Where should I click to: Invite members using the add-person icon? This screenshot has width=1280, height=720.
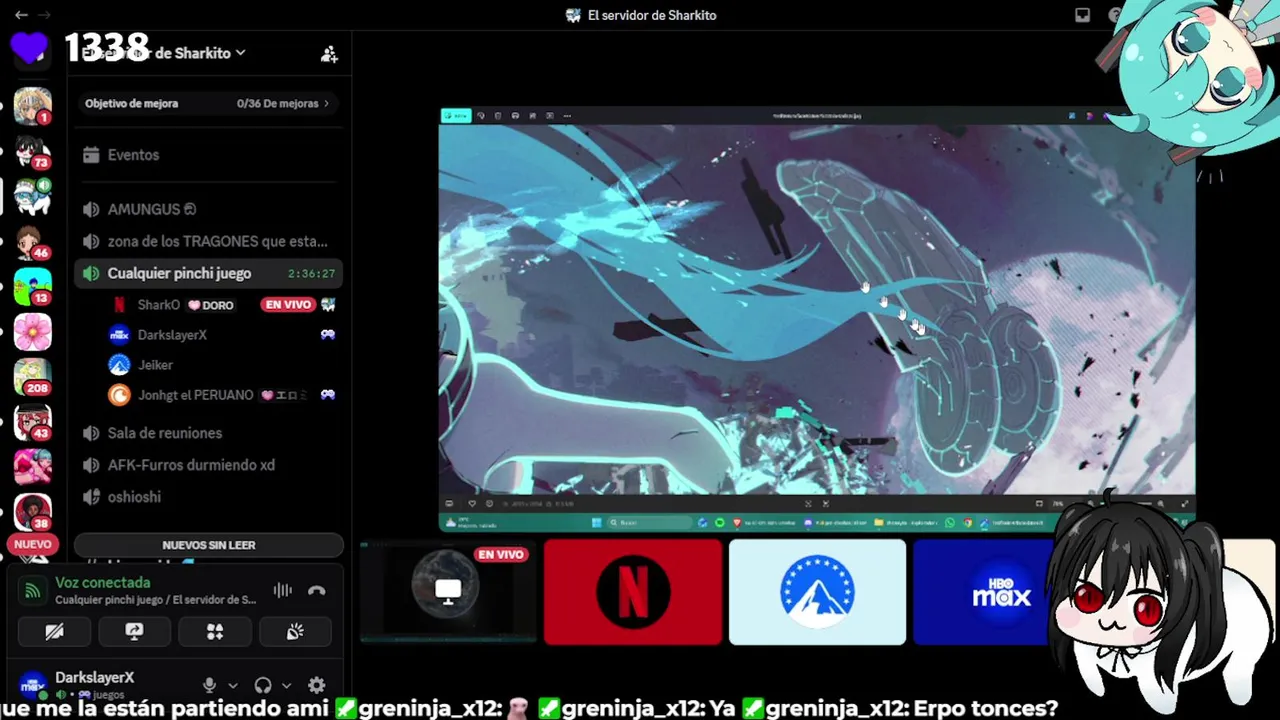(x=329, y=54)
